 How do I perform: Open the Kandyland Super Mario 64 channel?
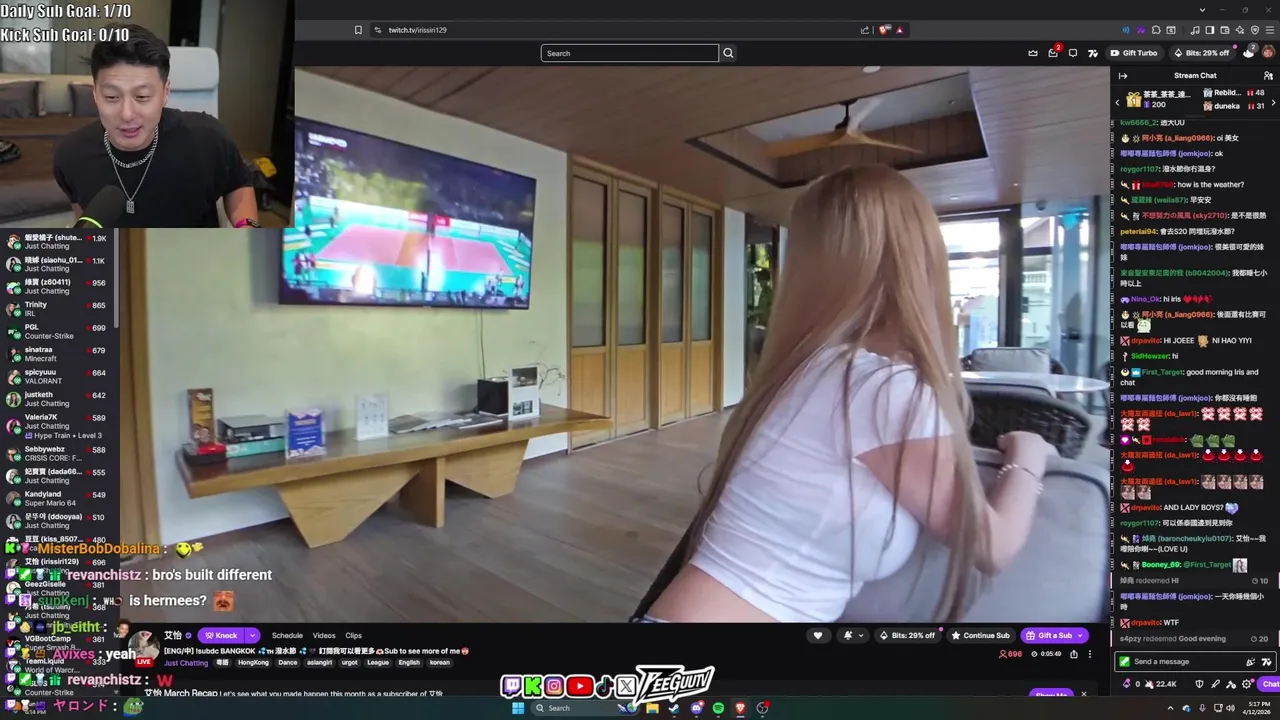(59, 499)
